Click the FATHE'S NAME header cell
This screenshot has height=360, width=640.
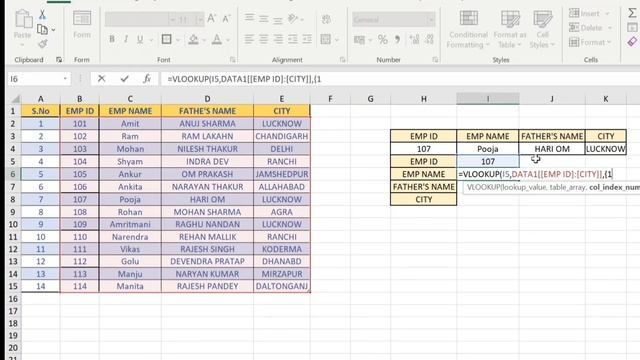click(207, 111)
